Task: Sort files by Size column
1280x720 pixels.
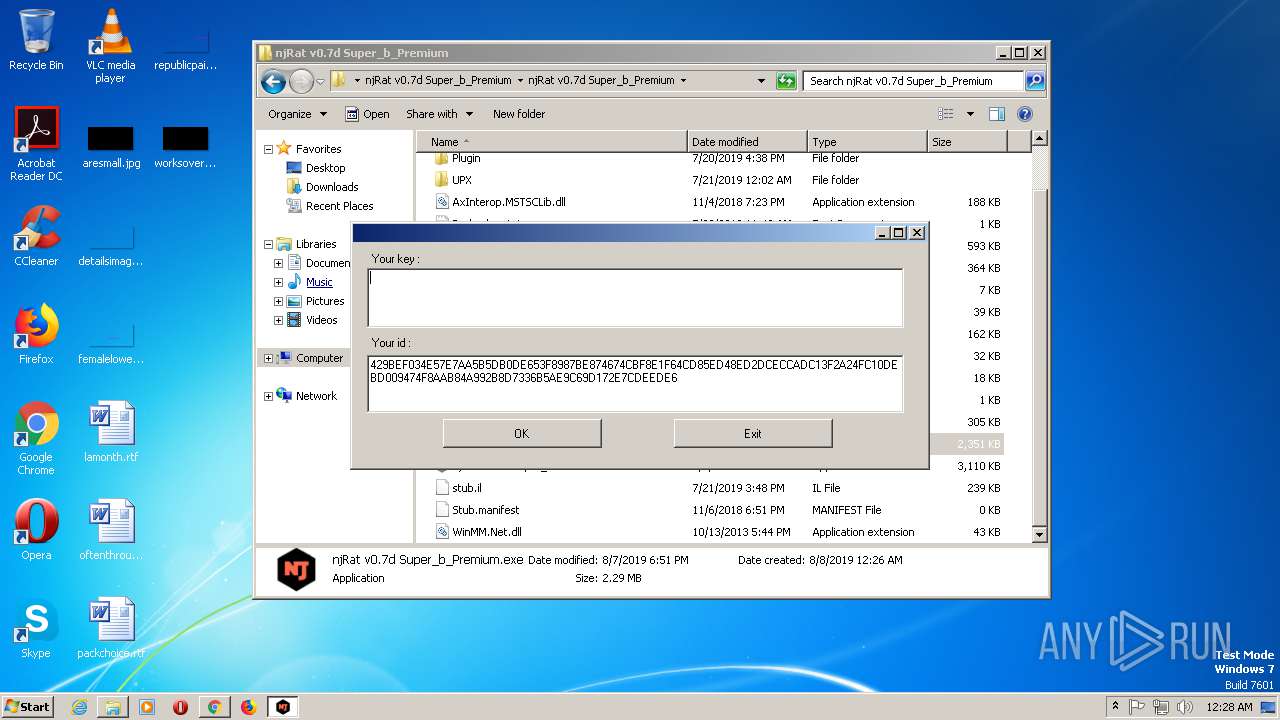Action: point(967,142)
